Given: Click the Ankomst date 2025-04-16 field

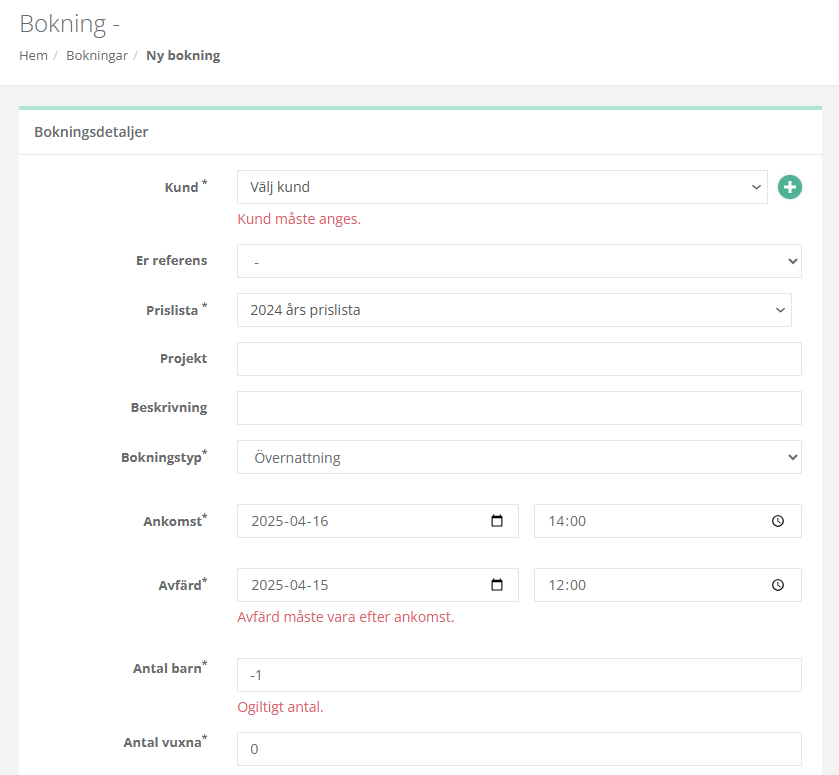Looking at the screenshot, I should click(x=360, y=521).
